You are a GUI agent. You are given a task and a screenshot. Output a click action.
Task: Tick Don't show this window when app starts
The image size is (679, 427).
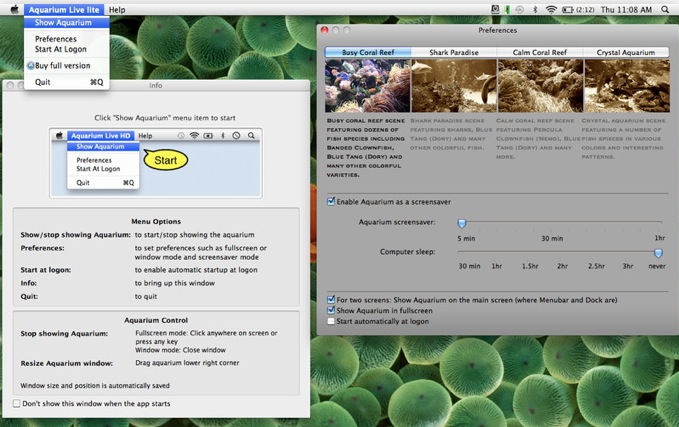tap(17, 403)
